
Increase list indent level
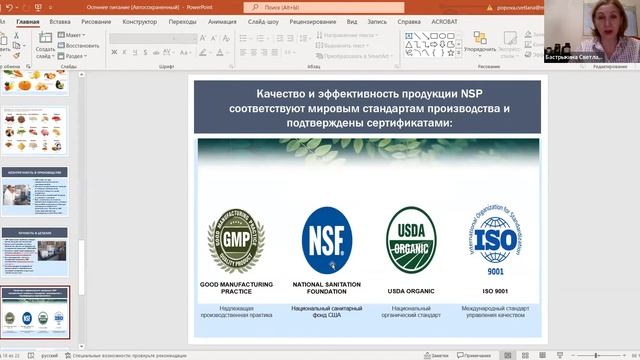(290, 38)
